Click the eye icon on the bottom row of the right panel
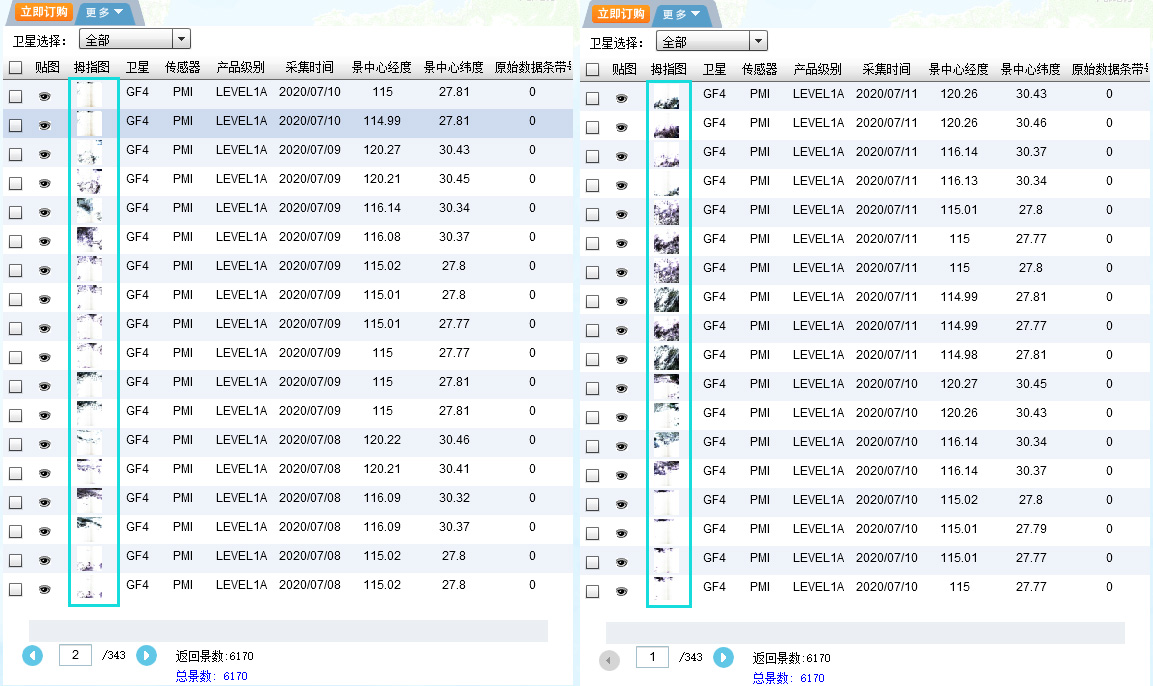Screen dimensions: 1153x686 pos(621,587)
